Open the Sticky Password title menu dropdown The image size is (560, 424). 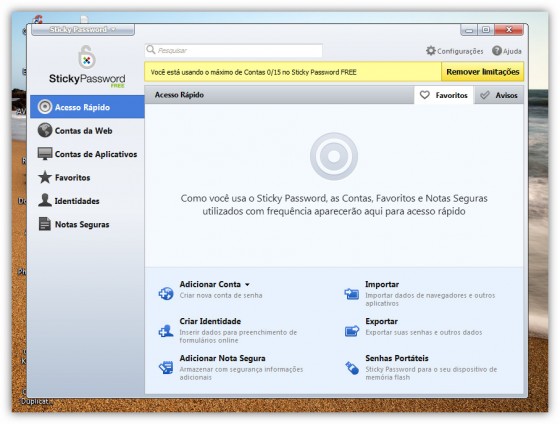83,30
